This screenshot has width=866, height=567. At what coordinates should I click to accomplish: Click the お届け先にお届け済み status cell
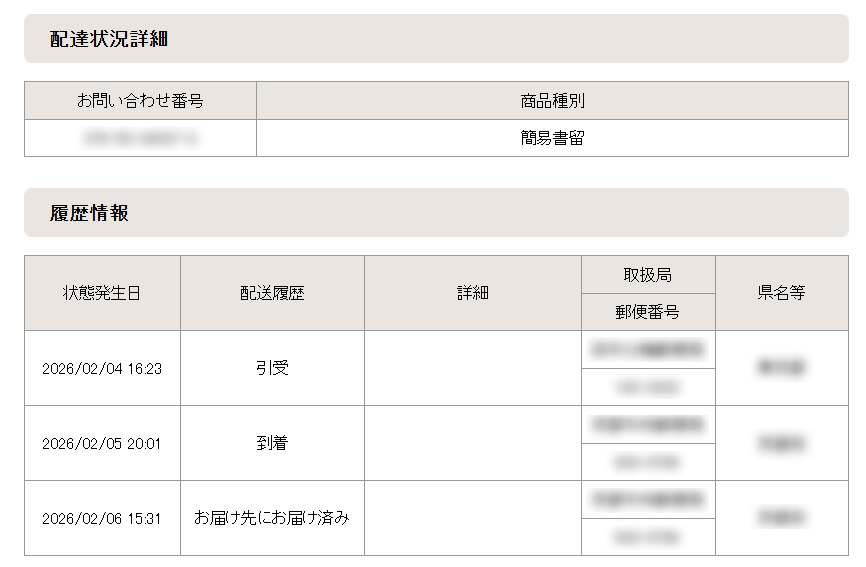[272, 518]
